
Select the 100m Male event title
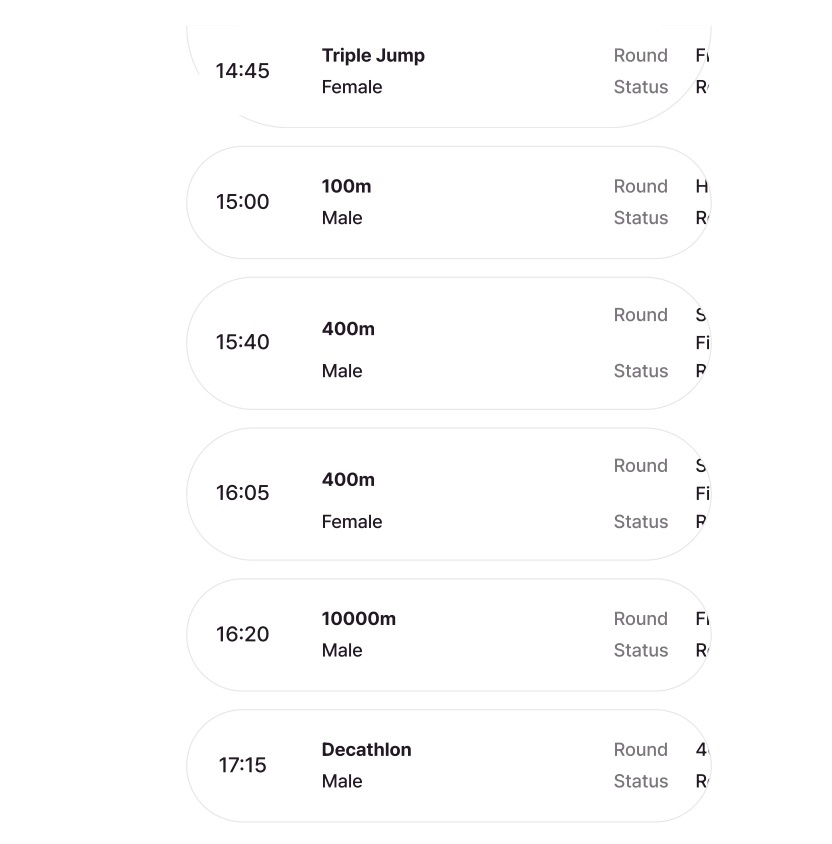pyautogui.click(x=346, y=186)
